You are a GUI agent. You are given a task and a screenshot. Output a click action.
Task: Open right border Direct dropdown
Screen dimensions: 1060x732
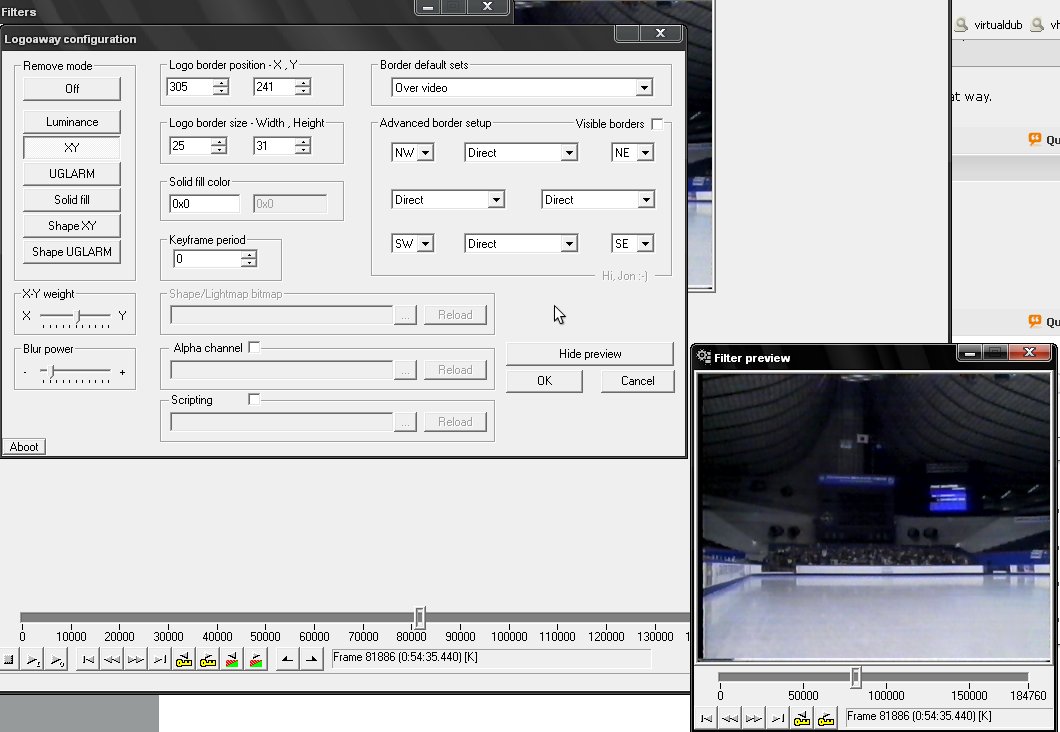coord(646,199)
